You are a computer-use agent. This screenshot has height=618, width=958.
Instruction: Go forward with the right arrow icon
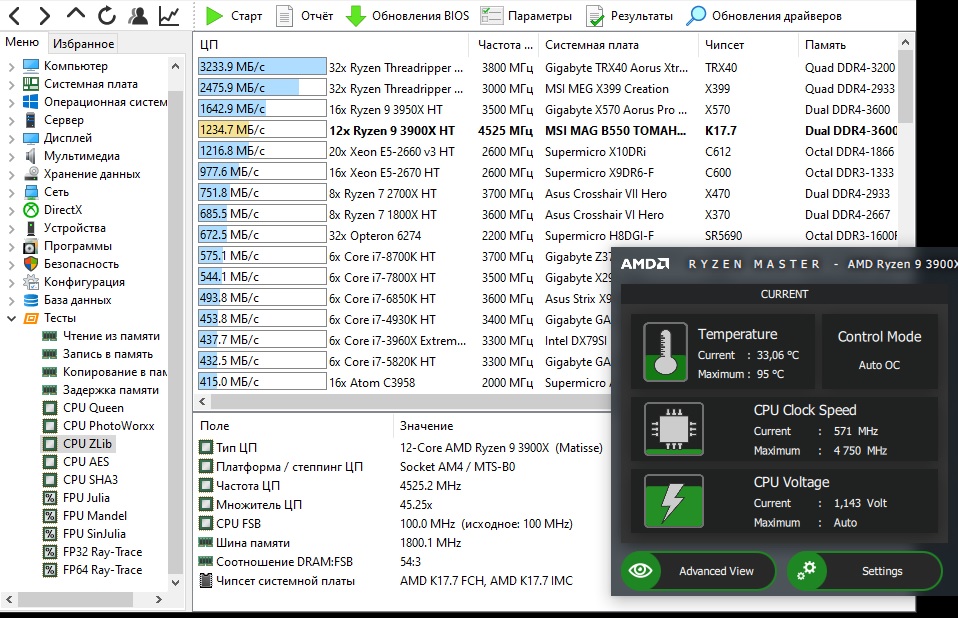tap(44, 15)
